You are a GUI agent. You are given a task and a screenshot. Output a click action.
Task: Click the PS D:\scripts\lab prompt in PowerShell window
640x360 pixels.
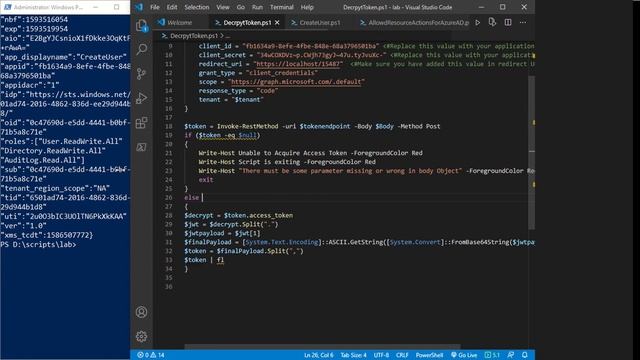[38, 244]
